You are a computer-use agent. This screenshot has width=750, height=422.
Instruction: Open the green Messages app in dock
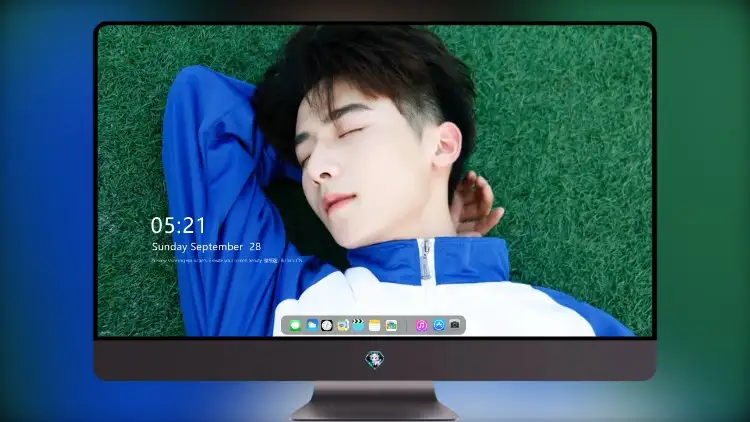click(x=295, y=325)
